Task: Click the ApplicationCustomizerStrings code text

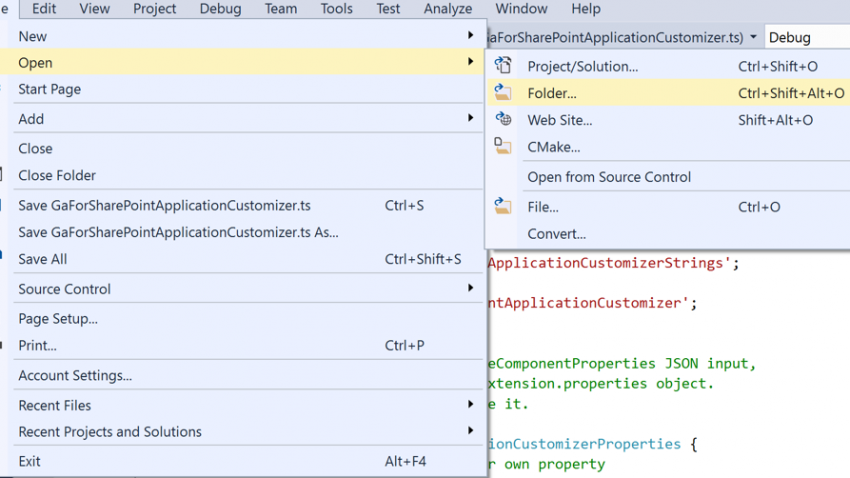Action: (609, 263)
